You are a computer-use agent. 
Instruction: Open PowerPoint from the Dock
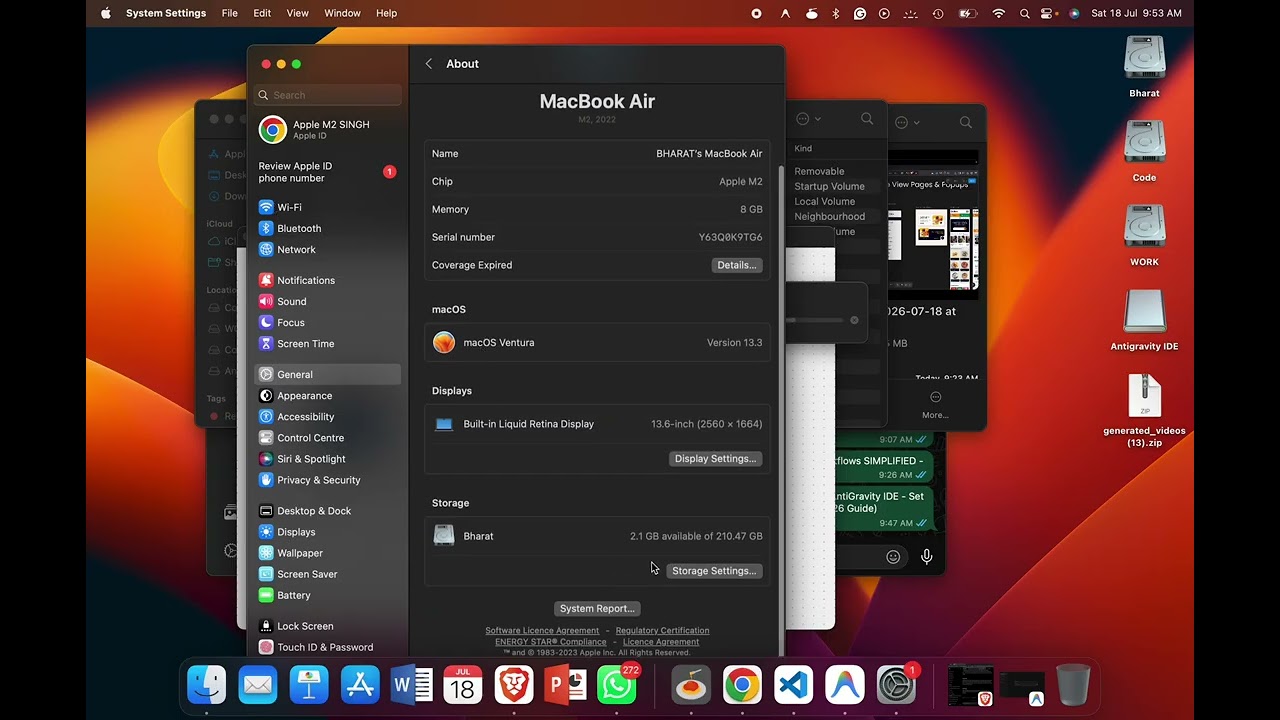565,685
